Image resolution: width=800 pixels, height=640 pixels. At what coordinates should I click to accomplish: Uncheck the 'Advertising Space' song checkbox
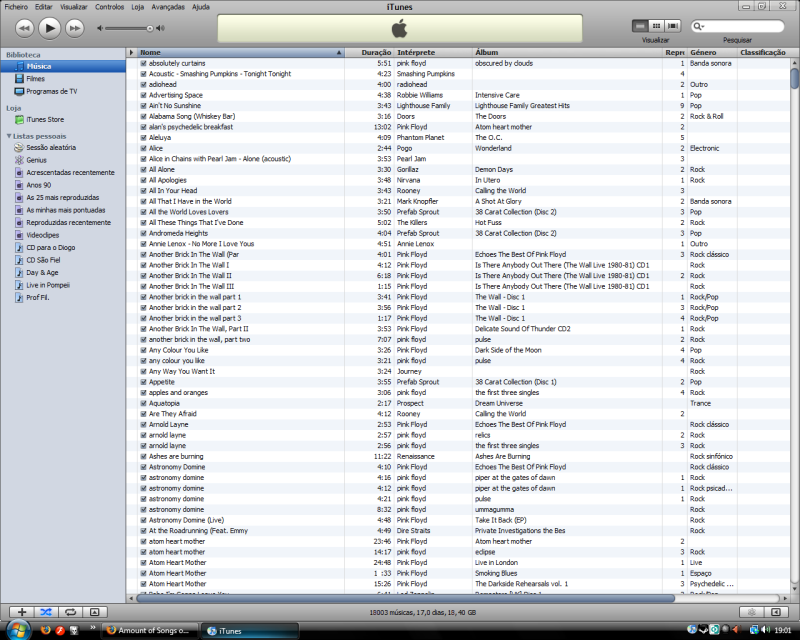[x=143, y=95]
